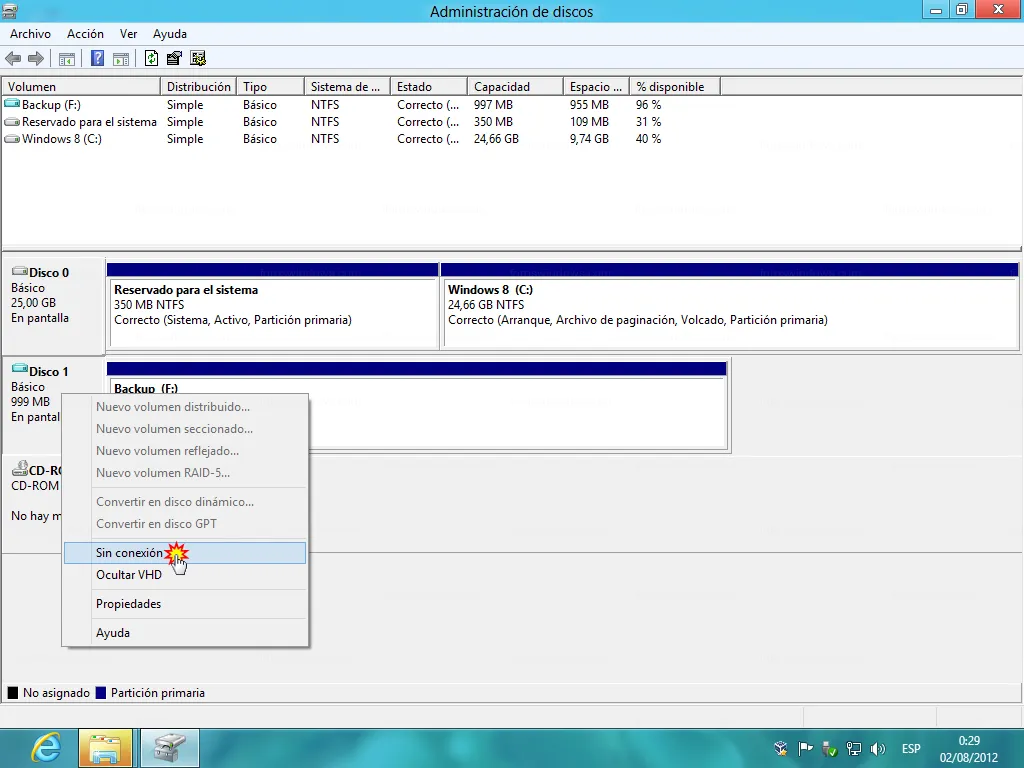Select Ayuda in the context menu

185,633
